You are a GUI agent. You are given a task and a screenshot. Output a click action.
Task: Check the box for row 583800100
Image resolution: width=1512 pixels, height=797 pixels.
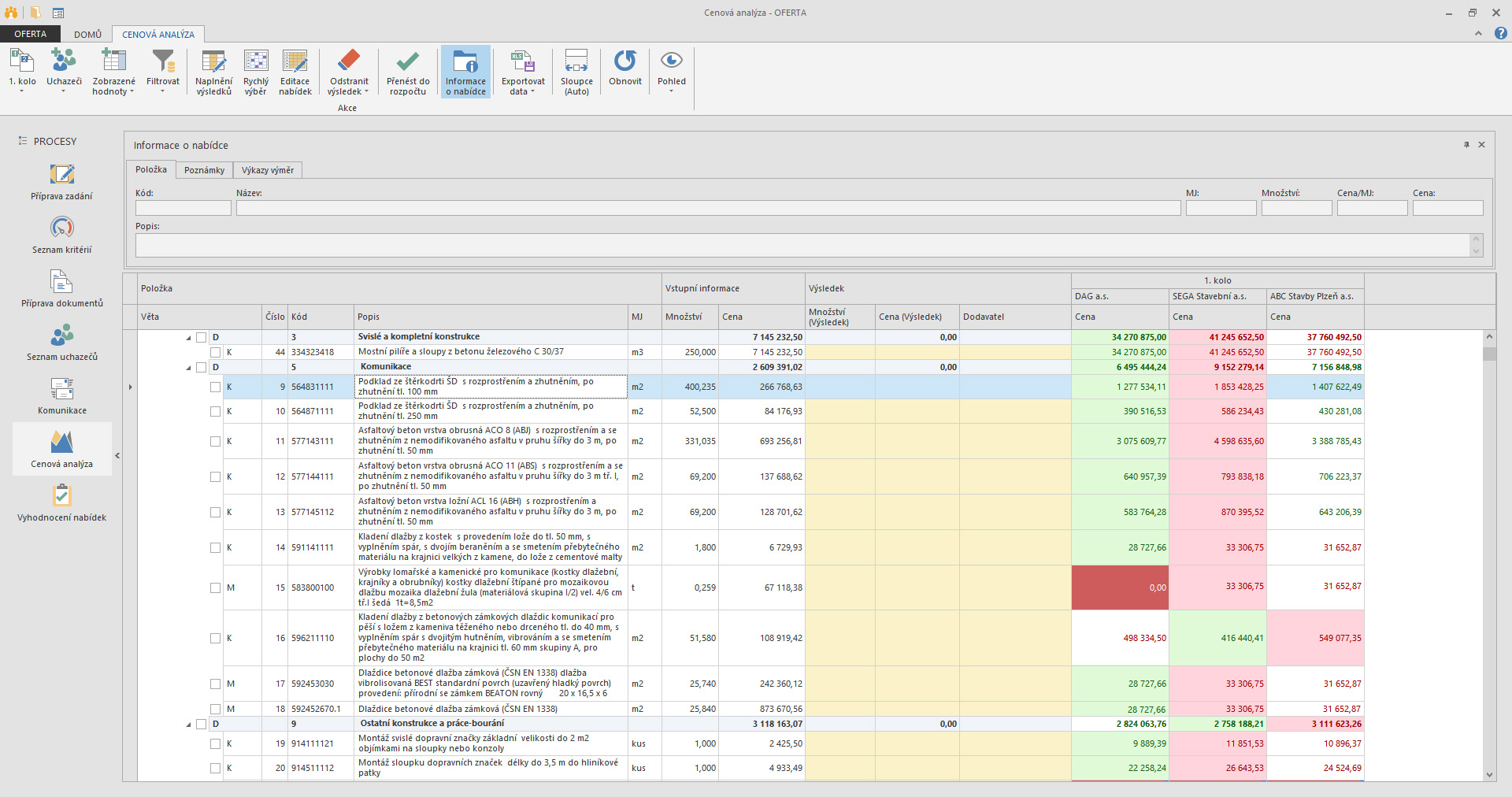[x=215, y=588]
